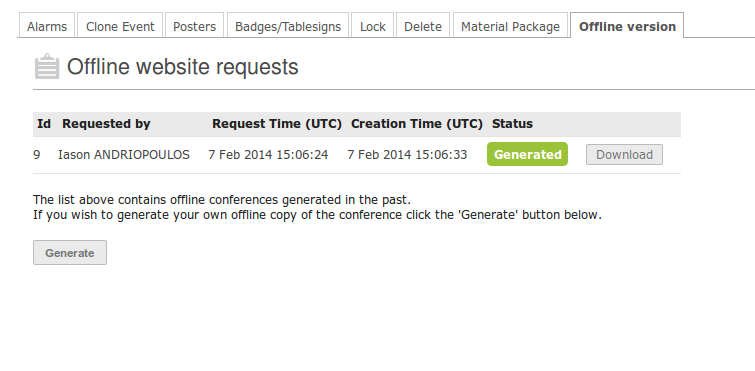Click the clipboard icon beside Offline website requests
The image size is (755, 371).
pos(47,66)
